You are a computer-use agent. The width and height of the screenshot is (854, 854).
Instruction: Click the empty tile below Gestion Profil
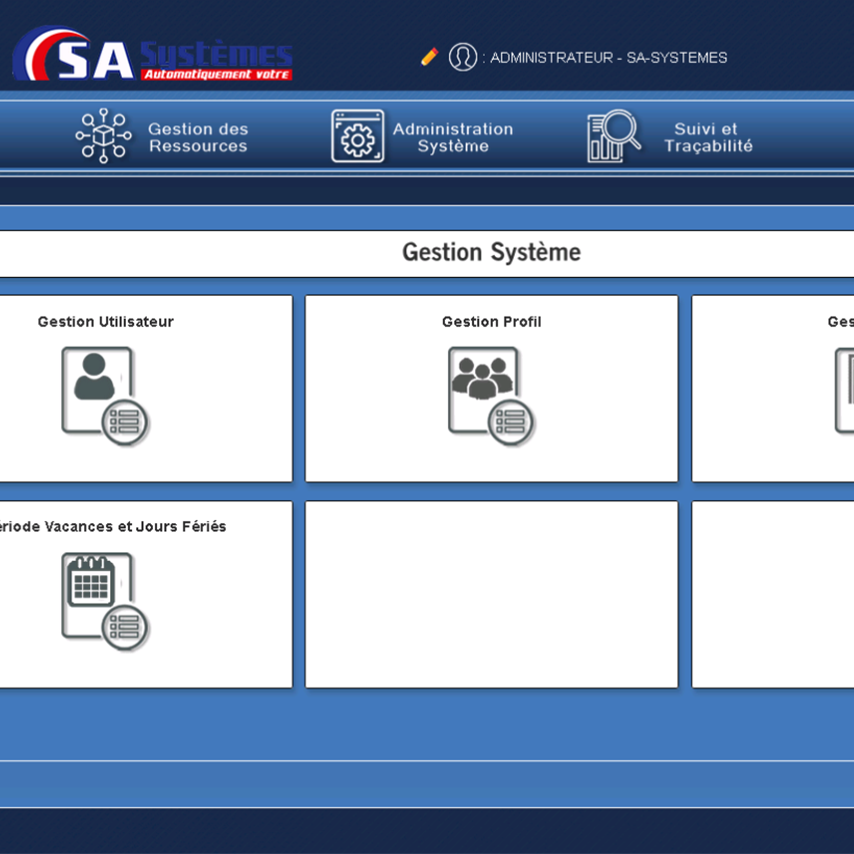pos(491,594)
